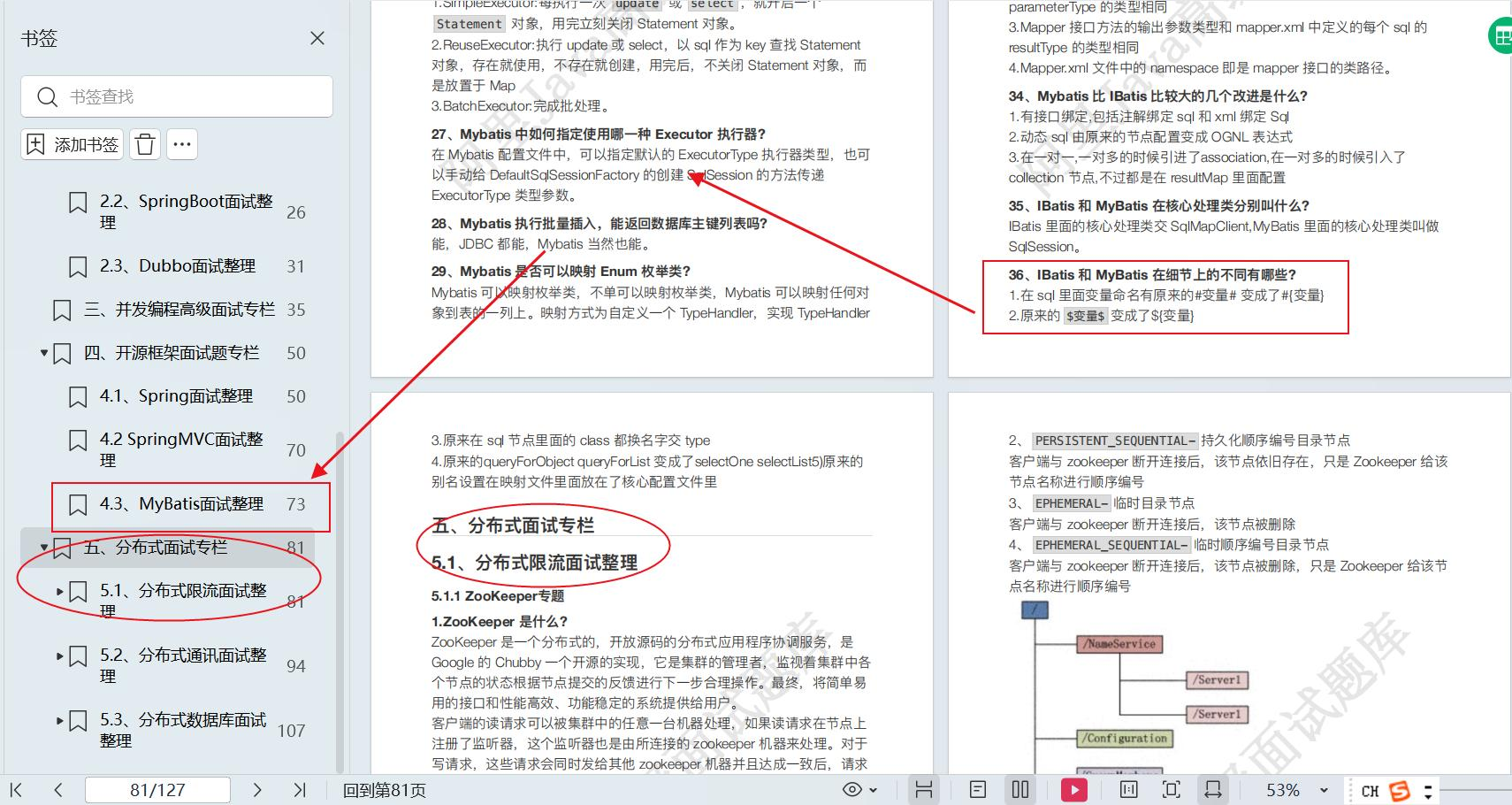Click the bookmark search field
This screenshot has width=1512, height=805.
coord(177,96)
